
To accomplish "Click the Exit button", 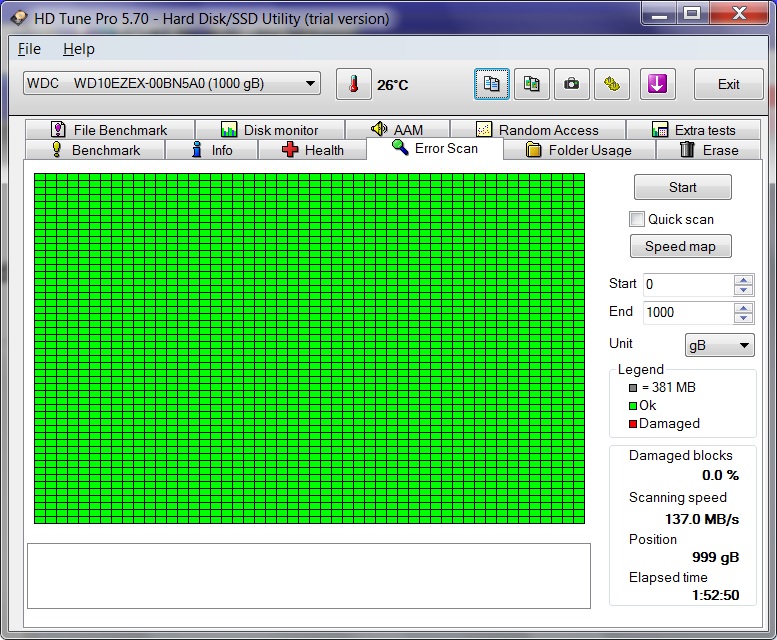I will 728,85.
